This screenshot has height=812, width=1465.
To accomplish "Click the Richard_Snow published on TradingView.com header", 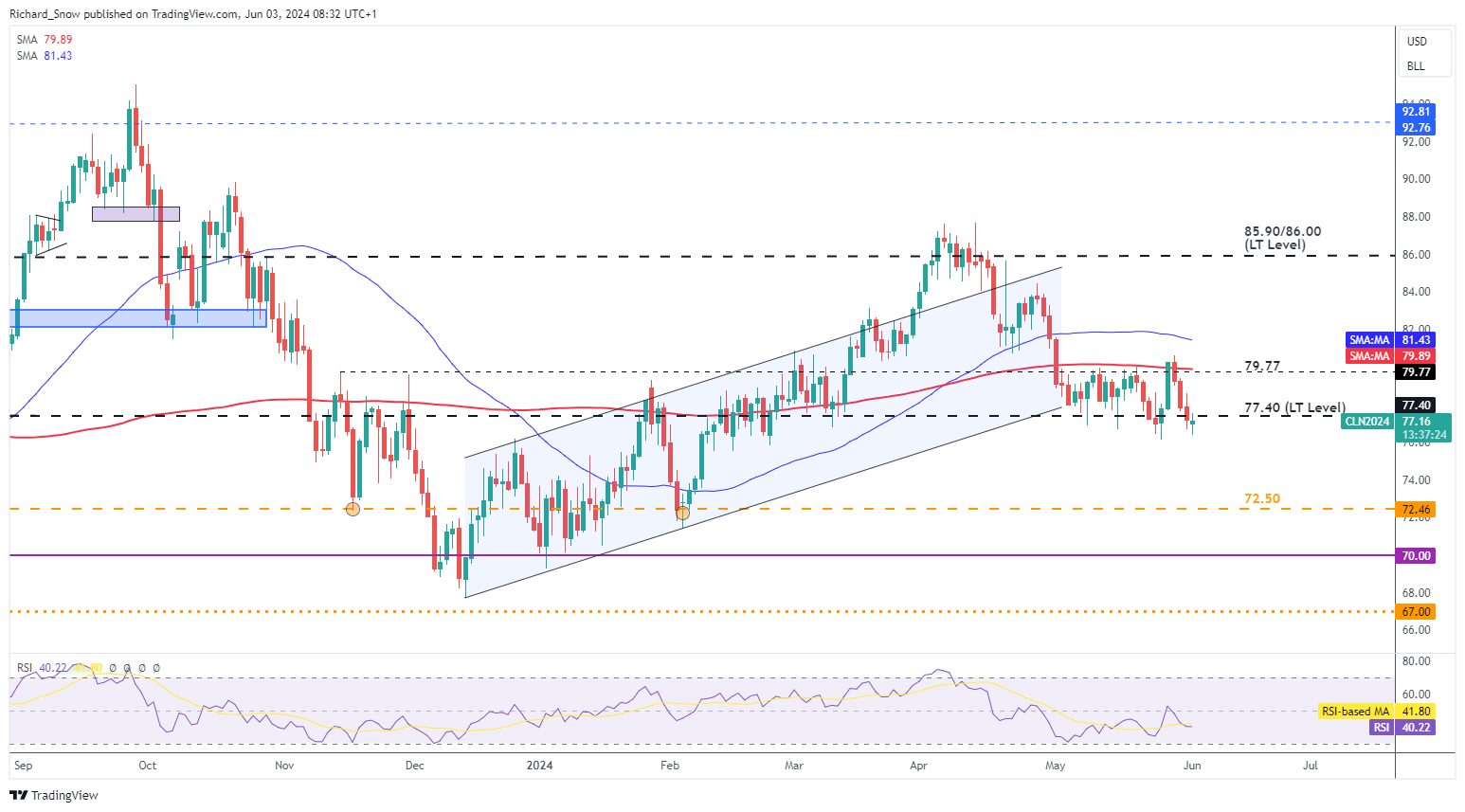I will [x=192, y=14].
